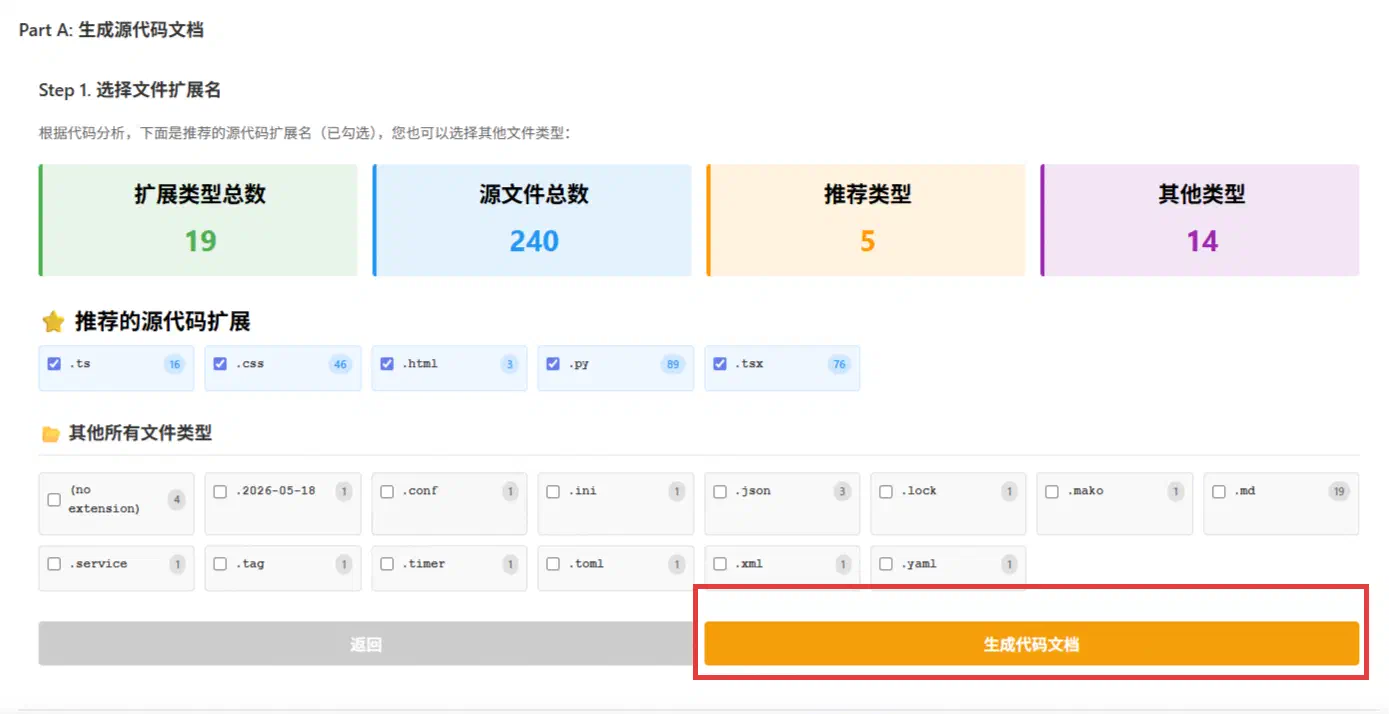Enable the .ini file type checkbox
Screen dimensions: 1389x714
pyautogui.click(x=553, y=491)
